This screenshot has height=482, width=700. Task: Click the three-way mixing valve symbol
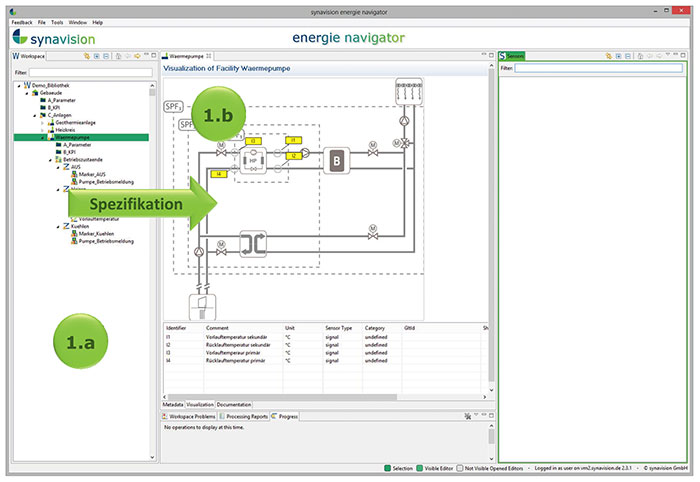(x=405, y=143)
